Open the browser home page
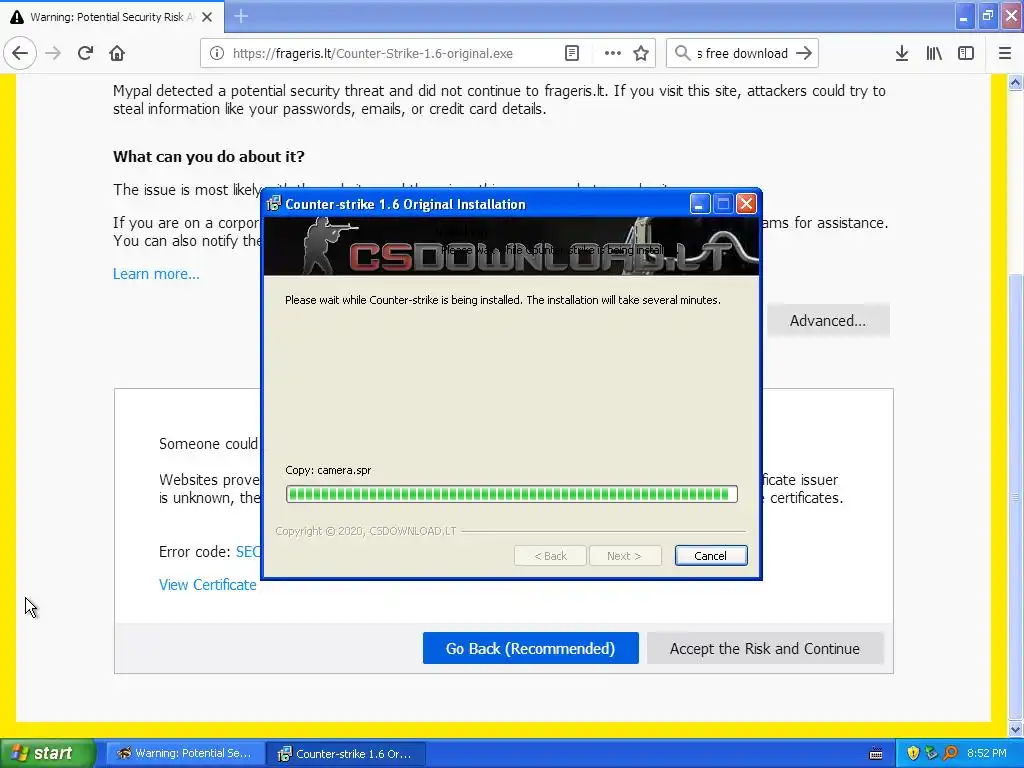 (x=117, y=53)
